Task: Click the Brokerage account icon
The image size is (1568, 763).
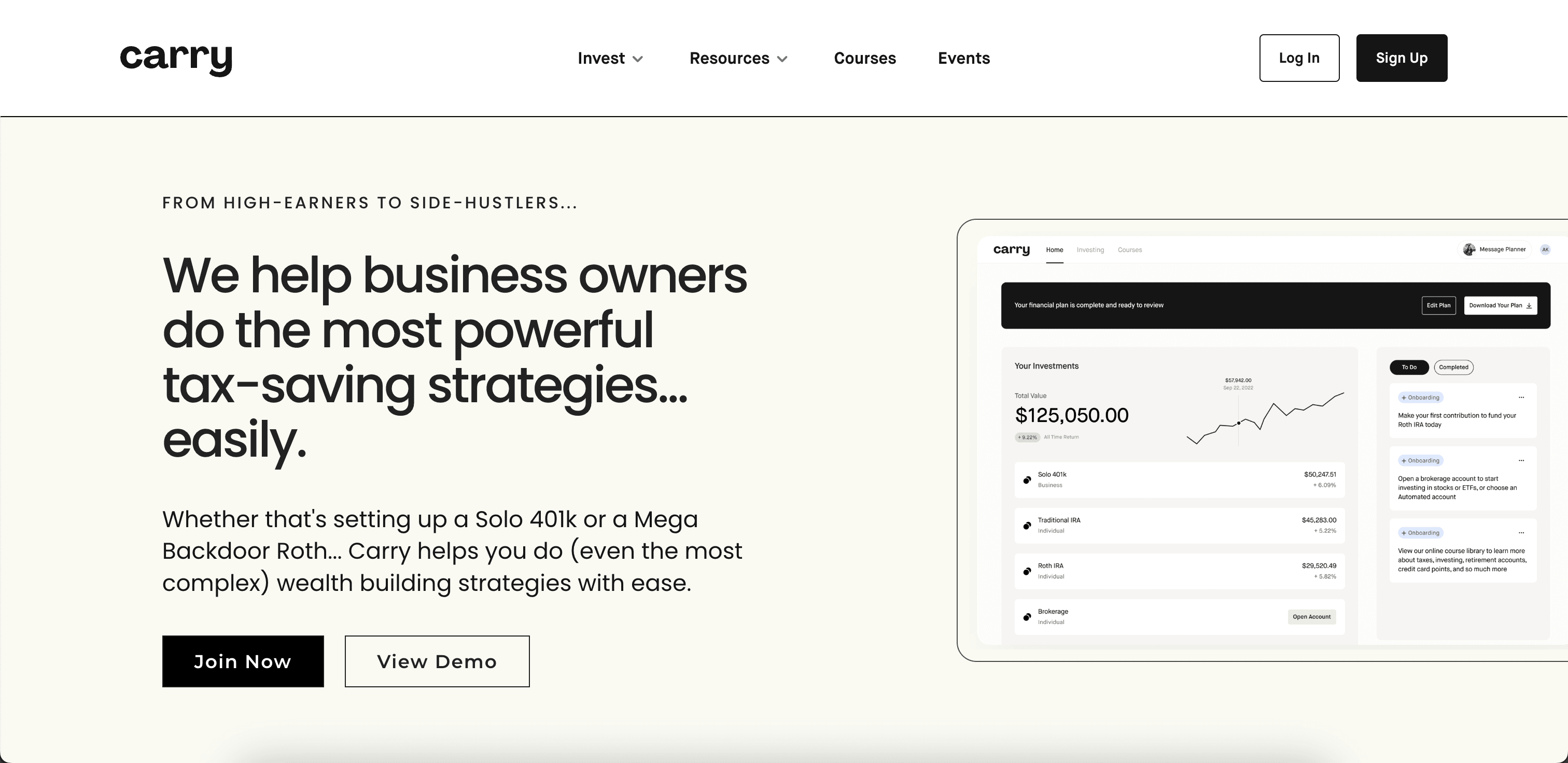Action: click(1027, 617)
